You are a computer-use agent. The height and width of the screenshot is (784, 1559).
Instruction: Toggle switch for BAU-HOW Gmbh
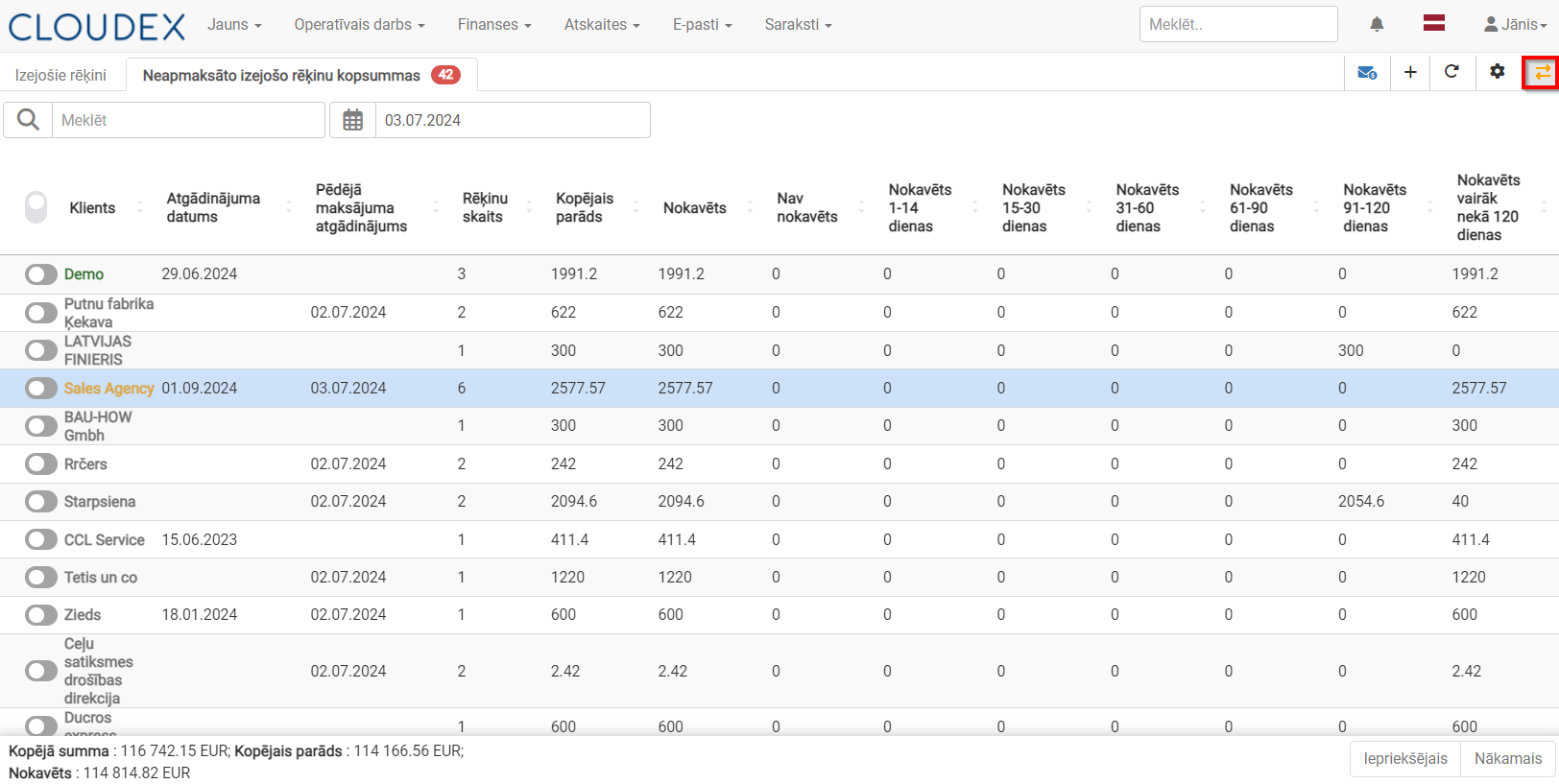click(x=41, y=426)
